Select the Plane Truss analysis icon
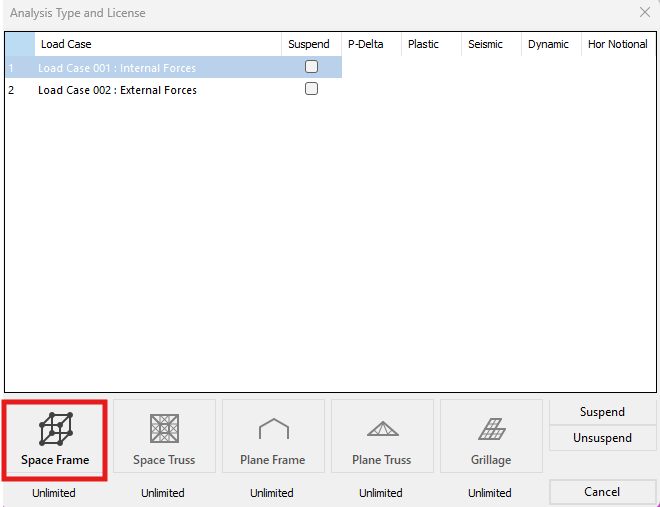The width and height of the screenshot is (660, 507). click(382, 437)
